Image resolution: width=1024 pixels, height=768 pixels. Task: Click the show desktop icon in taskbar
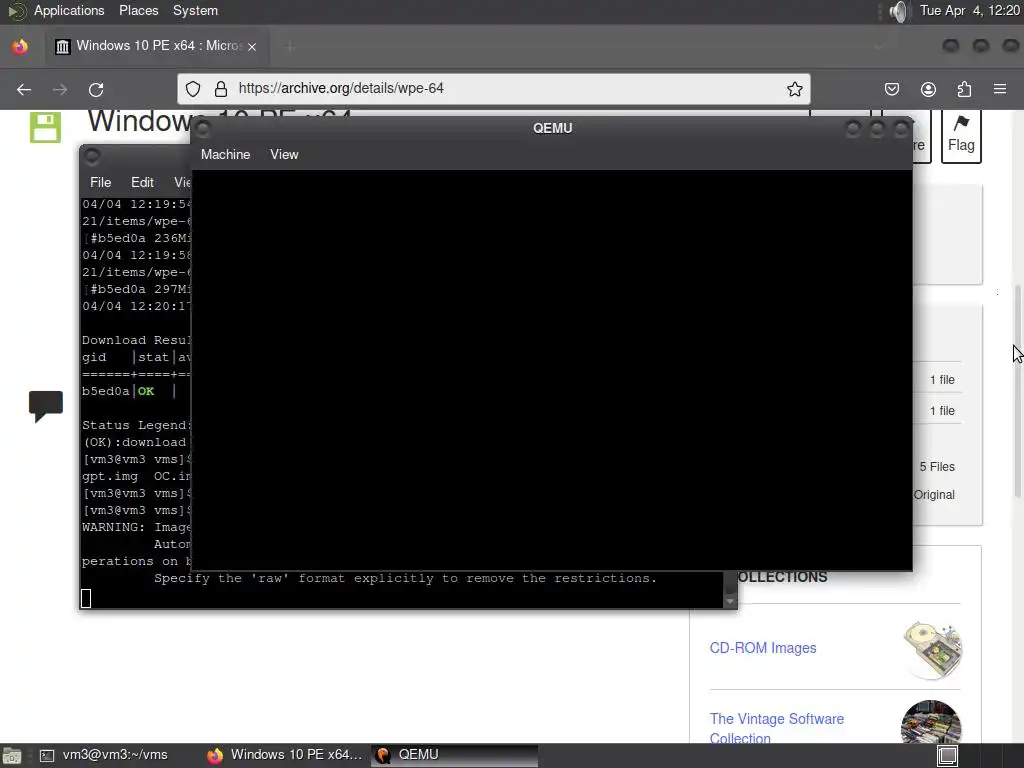[11, 756]
